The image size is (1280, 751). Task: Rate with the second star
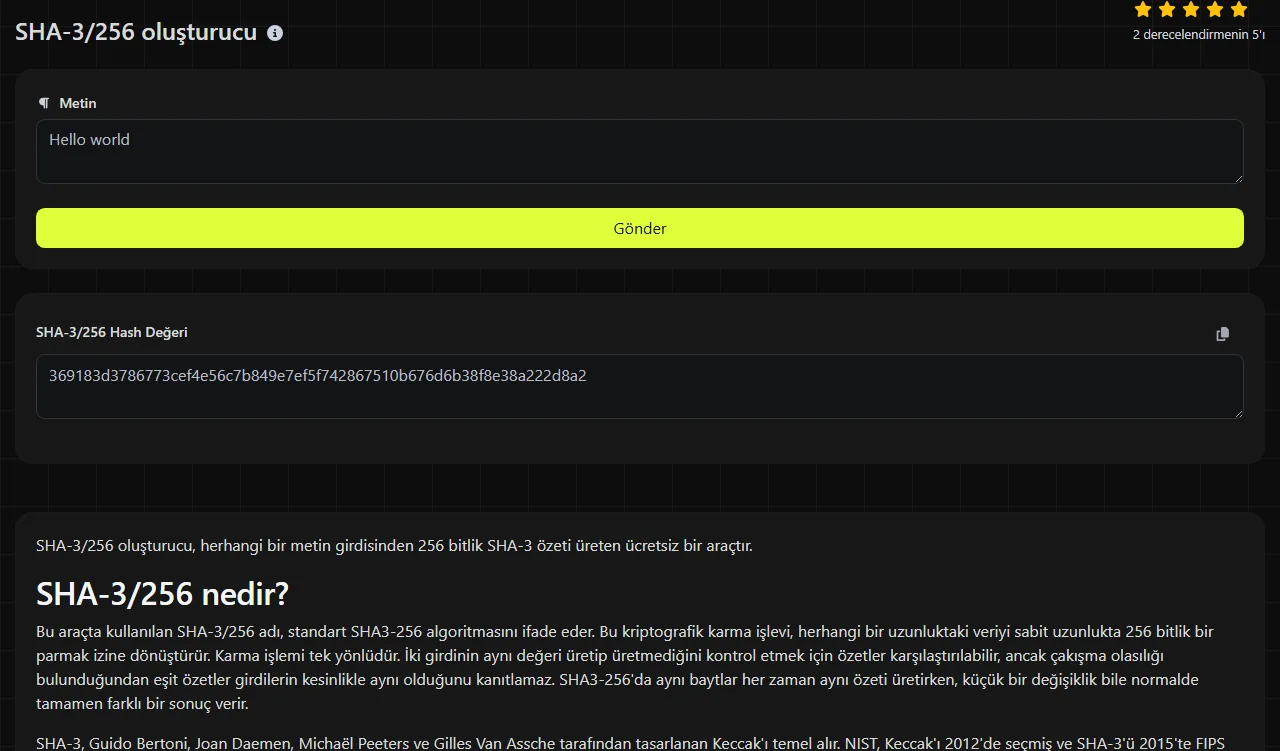coord(1167,10)
